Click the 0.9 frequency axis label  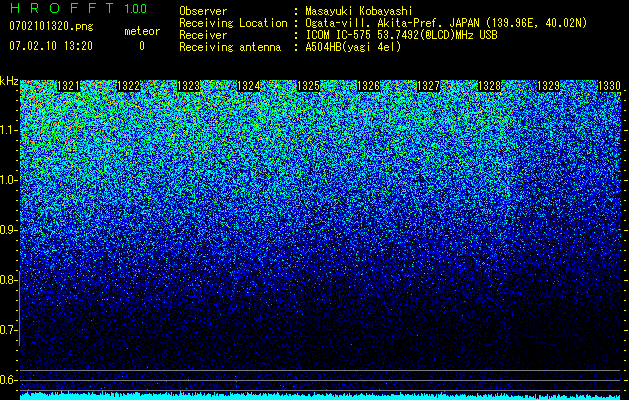point(9,230)
